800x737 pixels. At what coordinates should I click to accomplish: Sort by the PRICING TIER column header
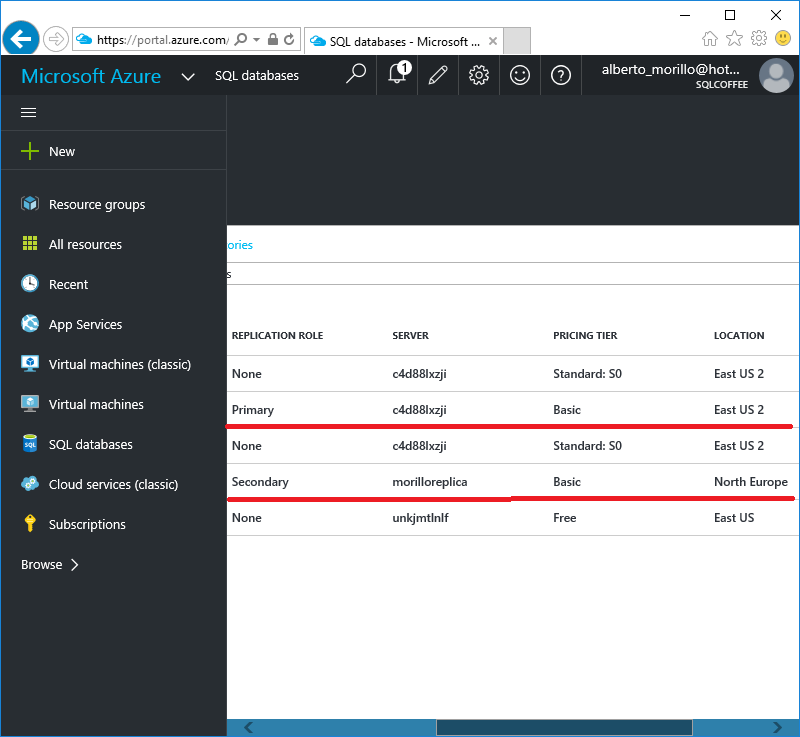coord(585,336)
